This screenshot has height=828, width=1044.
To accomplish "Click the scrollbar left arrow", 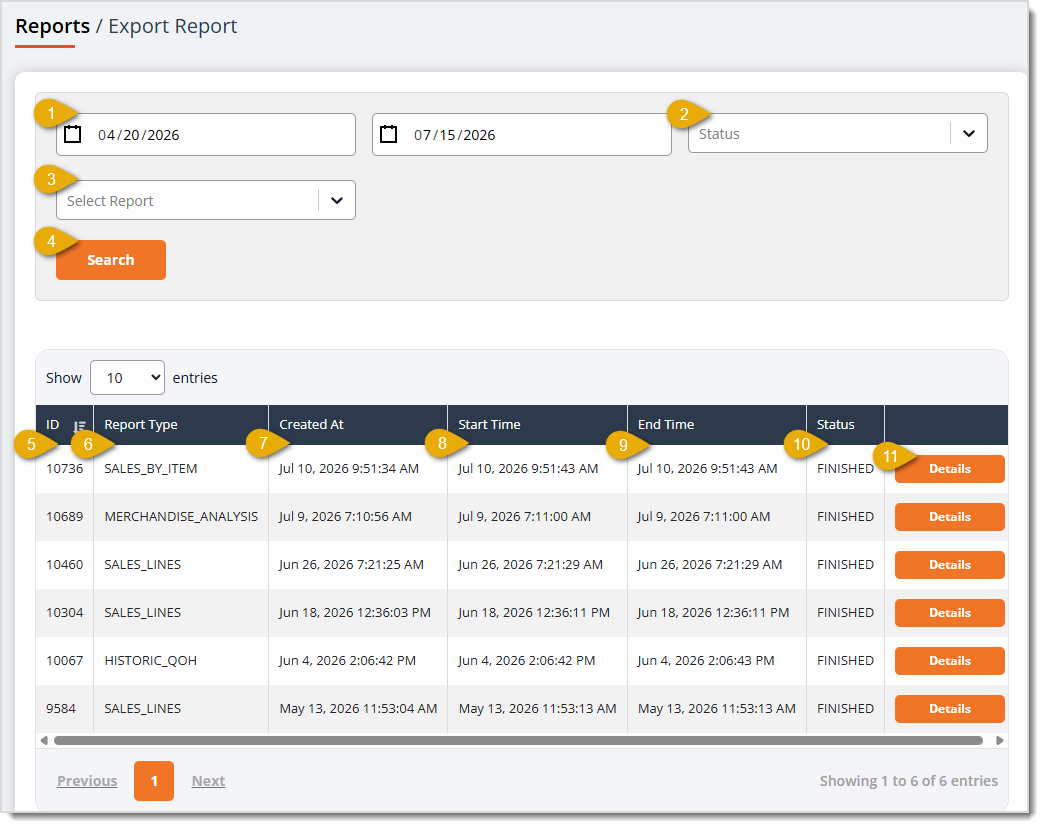I will pos(44,741).
